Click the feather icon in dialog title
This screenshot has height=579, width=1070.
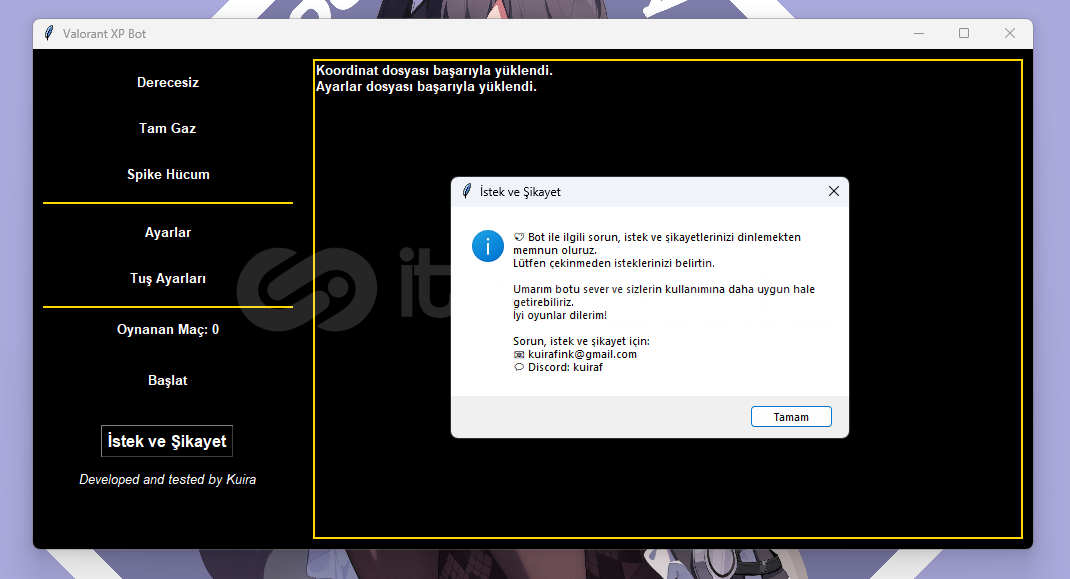(467, 191)
